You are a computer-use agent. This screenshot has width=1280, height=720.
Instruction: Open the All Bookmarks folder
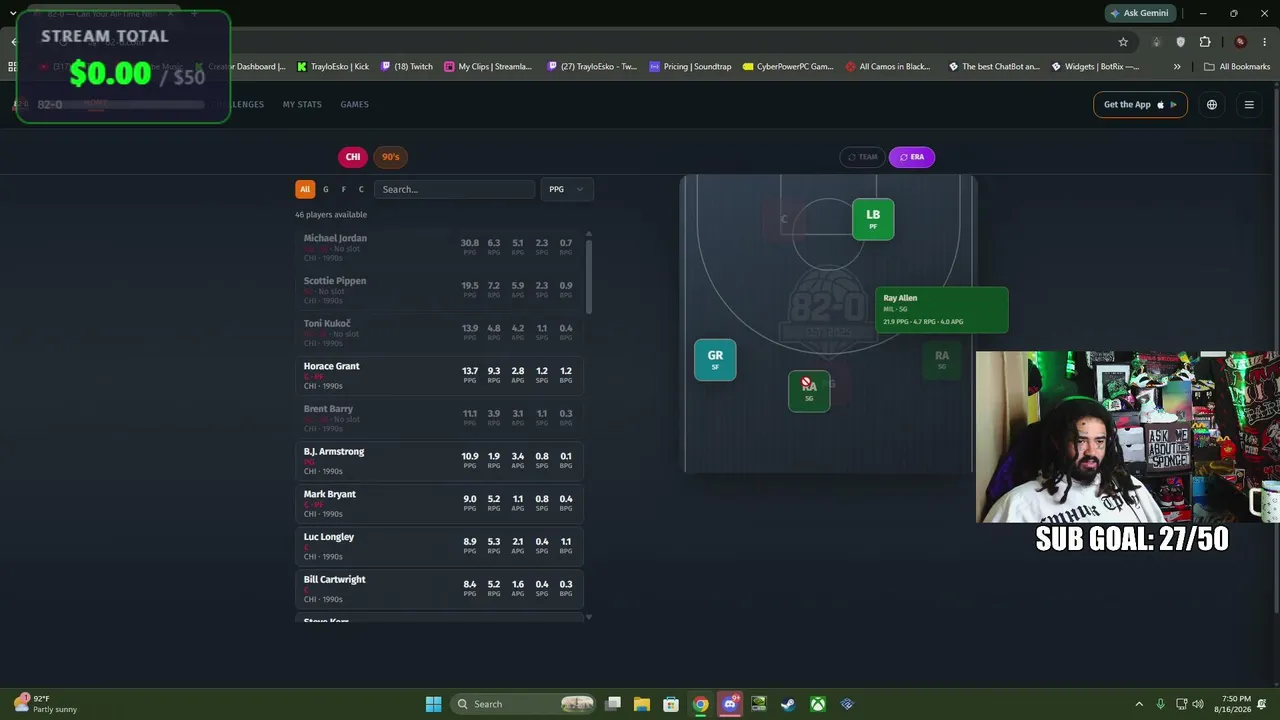[1237, 67]
